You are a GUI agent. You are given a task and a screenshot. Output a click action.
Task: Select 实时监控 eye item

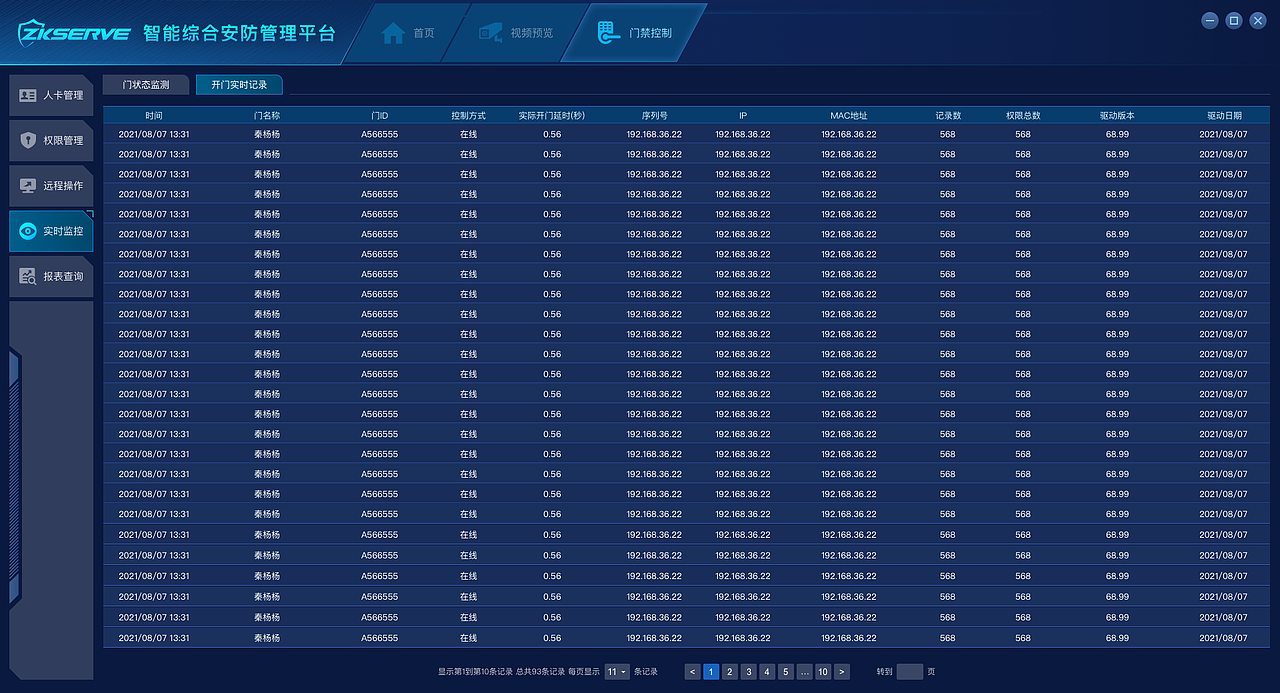[51, 231]
